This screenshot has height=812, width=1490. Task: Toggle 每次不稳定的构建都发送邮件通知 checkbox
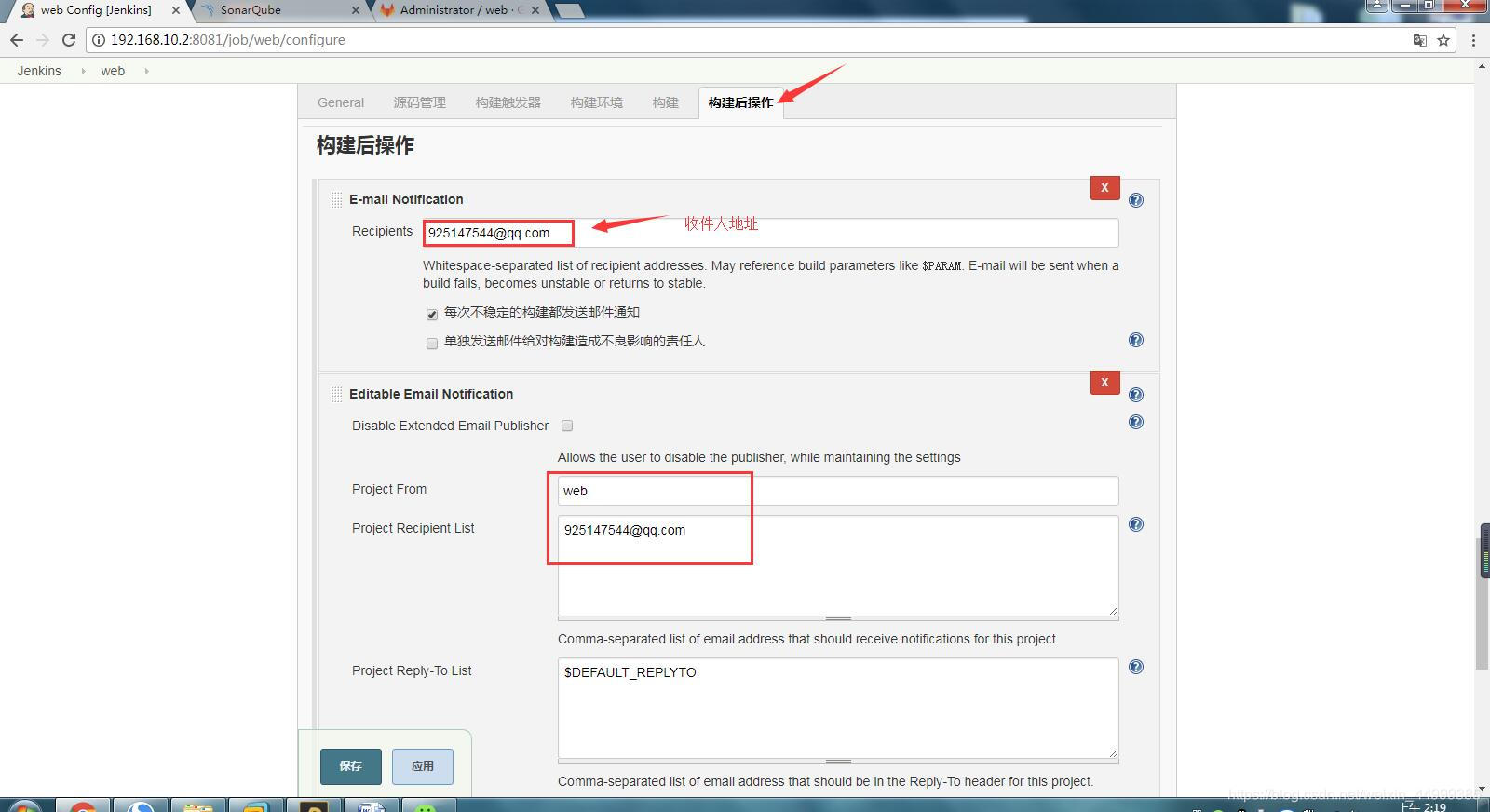tap(432, 315)
